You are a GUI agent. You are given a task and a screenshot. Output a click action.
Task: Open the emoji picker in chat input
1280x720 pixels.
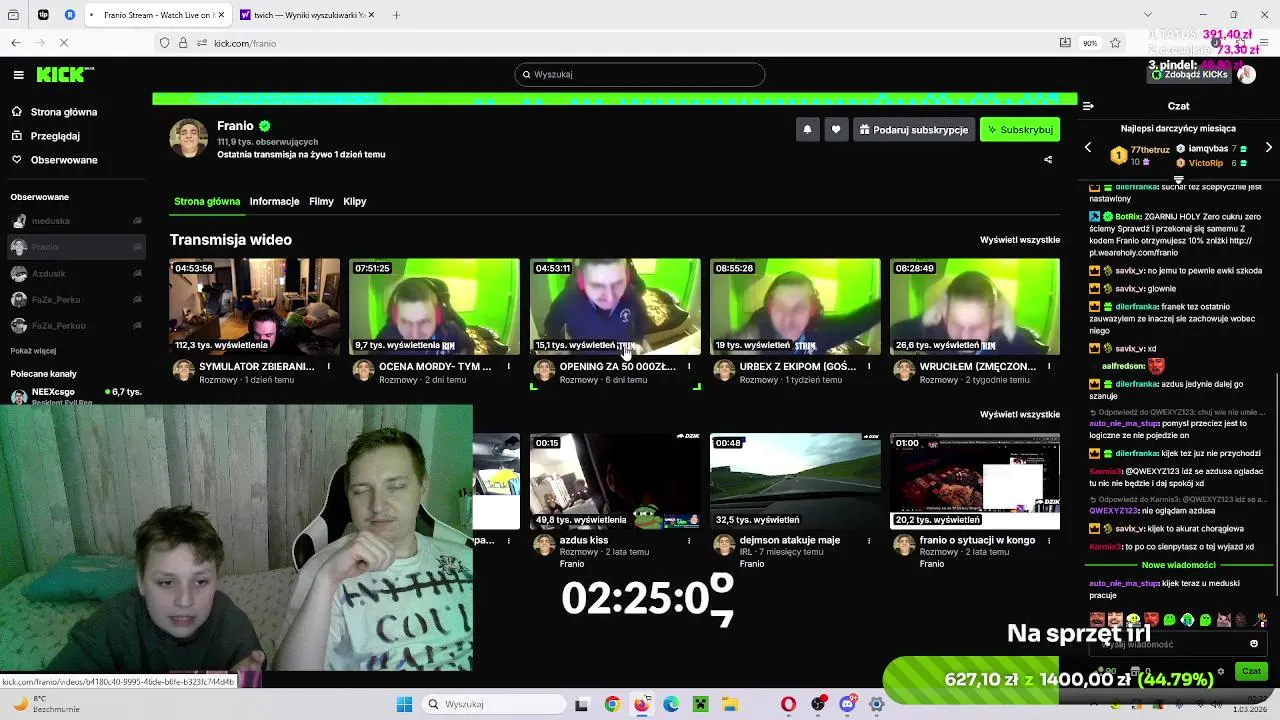pos(1254,644)
